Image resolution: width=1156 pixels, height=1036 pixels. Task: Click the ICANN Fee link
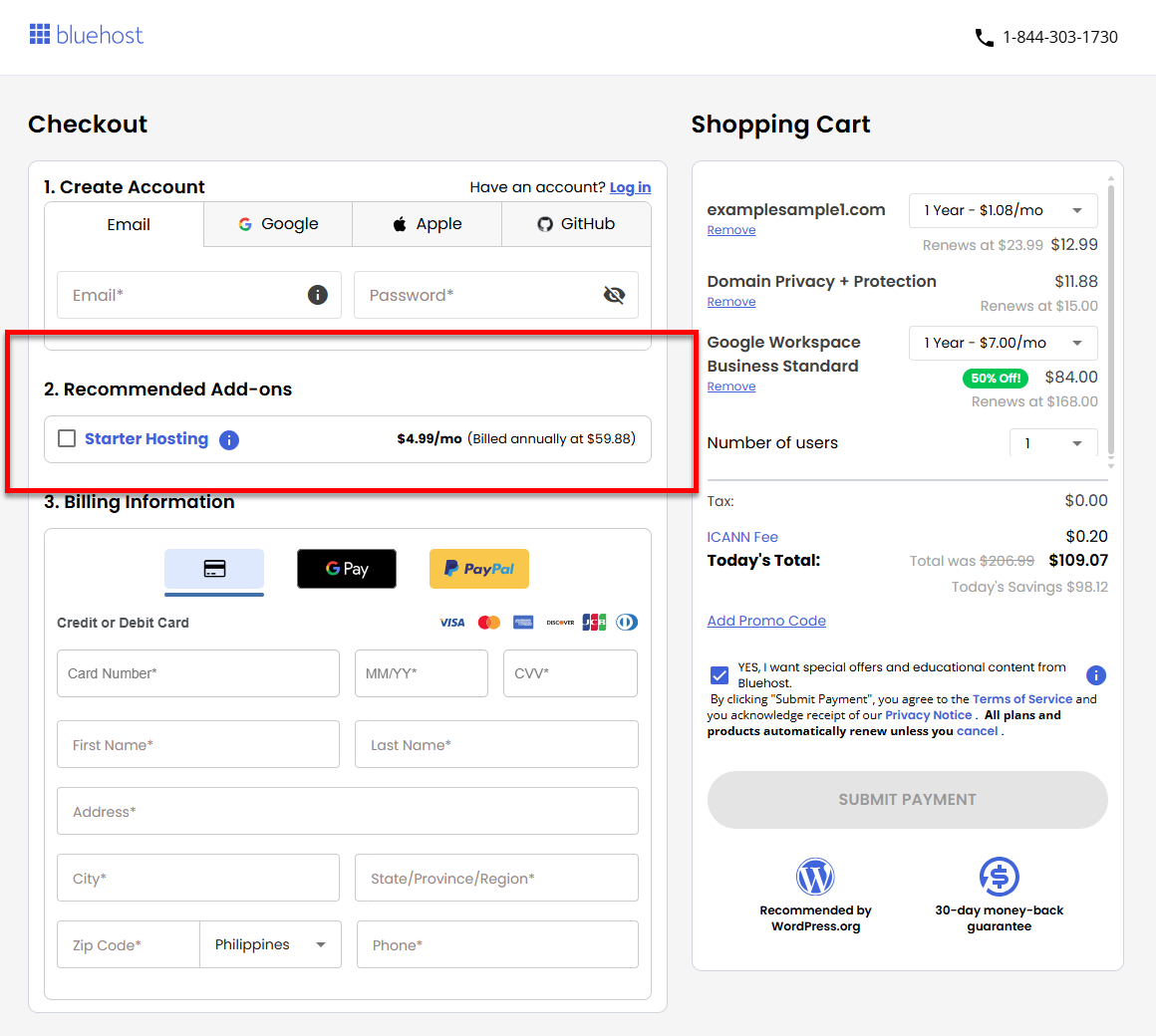pyautogui.click(x=742, y=537)
